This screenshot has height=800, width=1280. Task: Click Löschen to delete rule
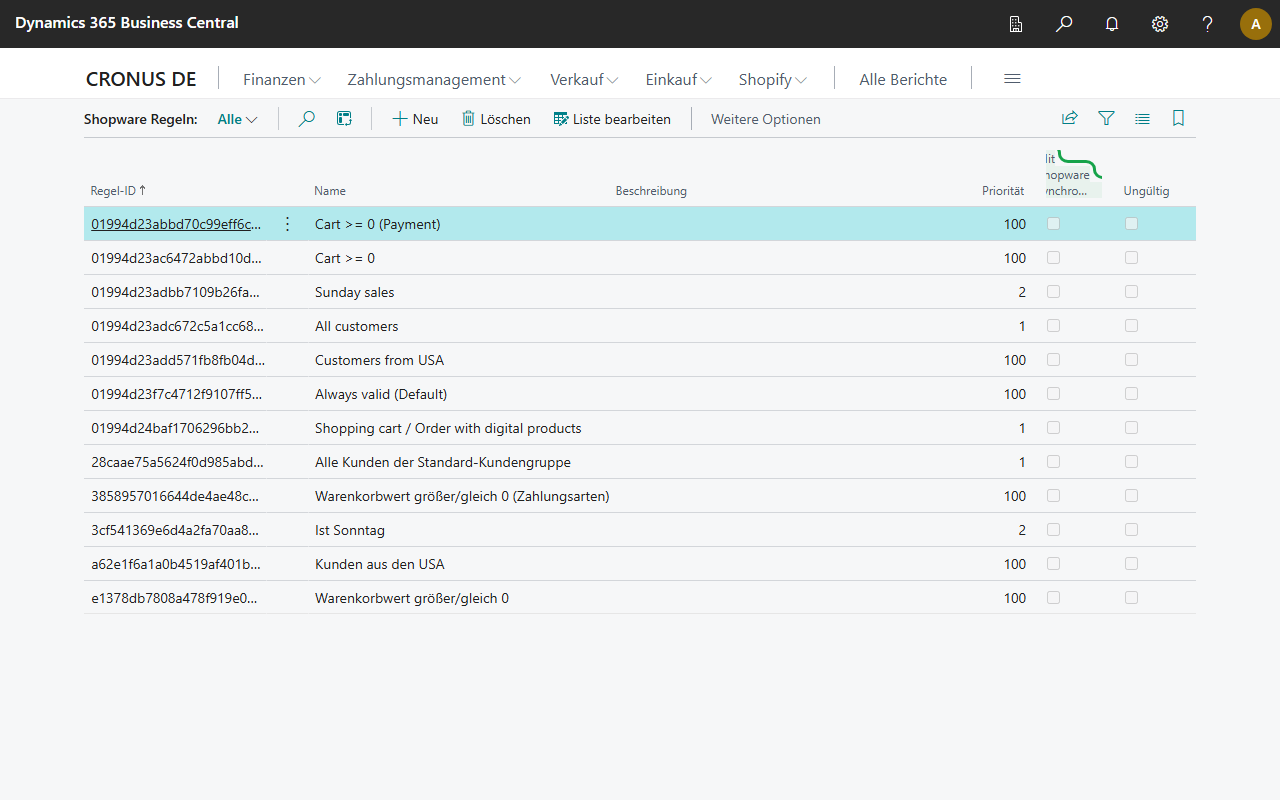click(x=496, y=119)
